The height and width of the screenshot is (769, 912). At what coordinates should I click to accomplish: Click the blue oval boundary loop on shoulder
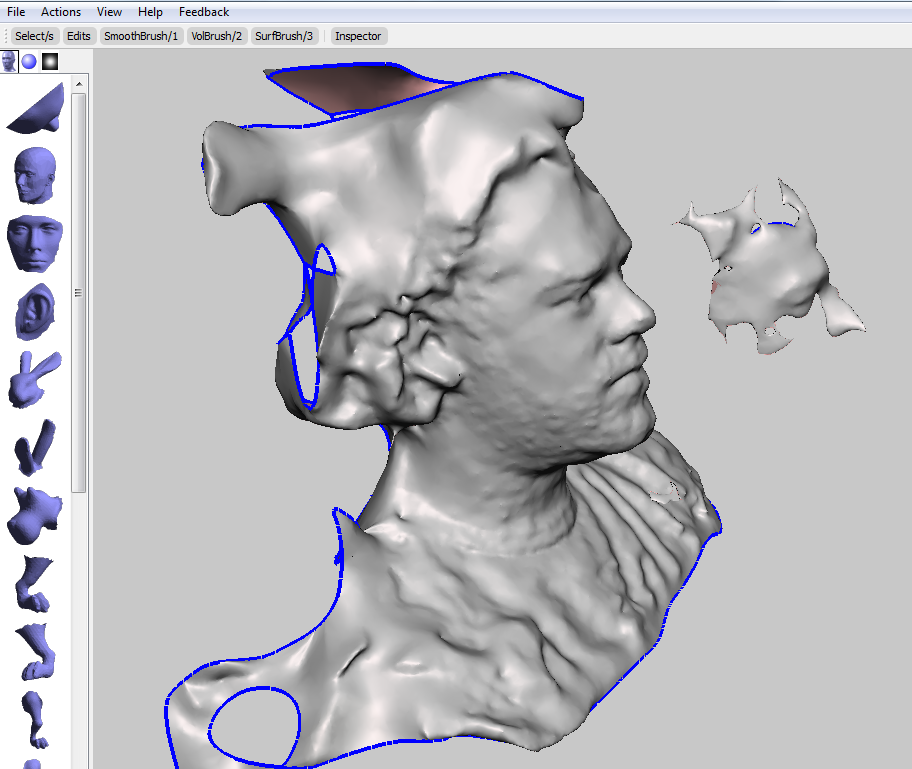pyautogui.click(x=254, y=727)
